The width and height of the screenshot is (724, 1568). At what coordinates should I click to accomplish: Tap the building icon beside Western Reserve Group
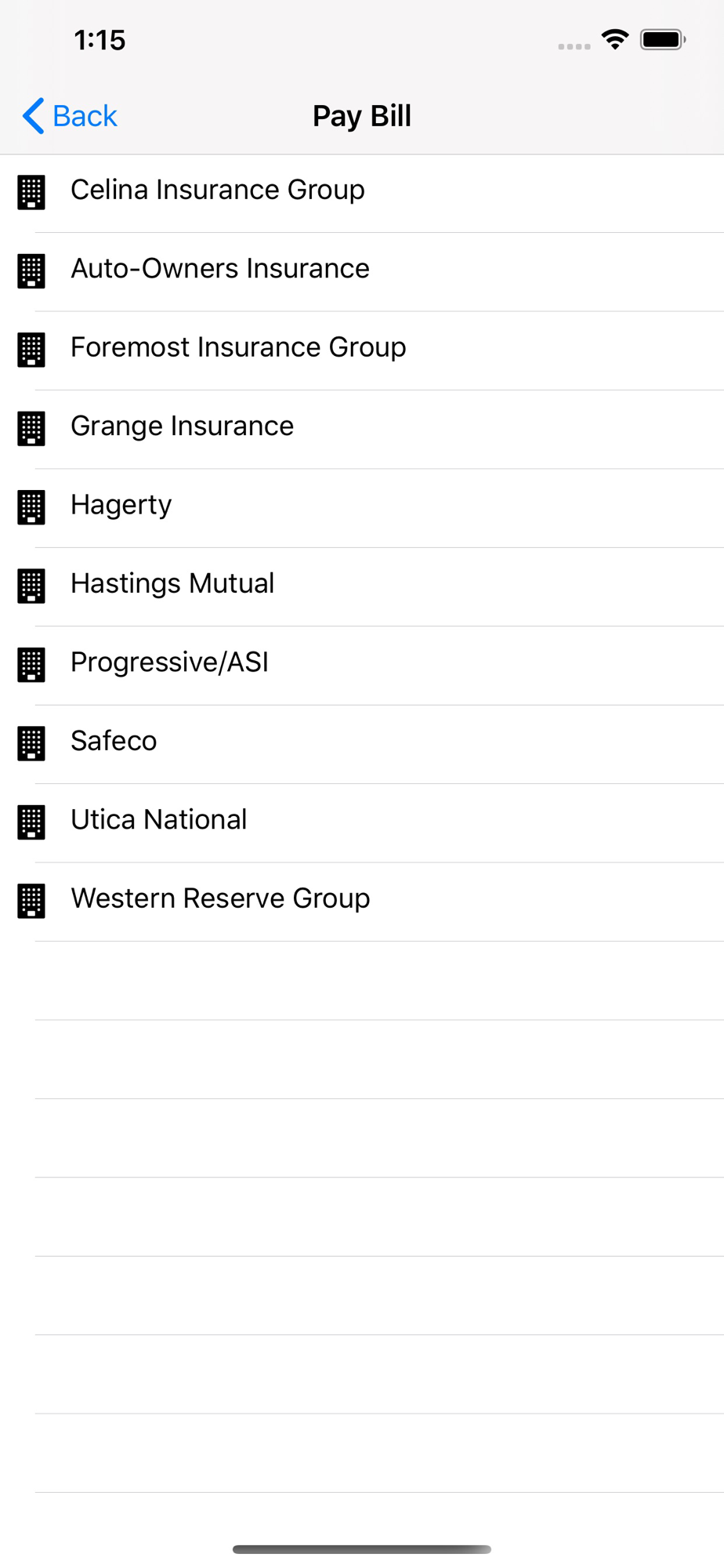31,901
